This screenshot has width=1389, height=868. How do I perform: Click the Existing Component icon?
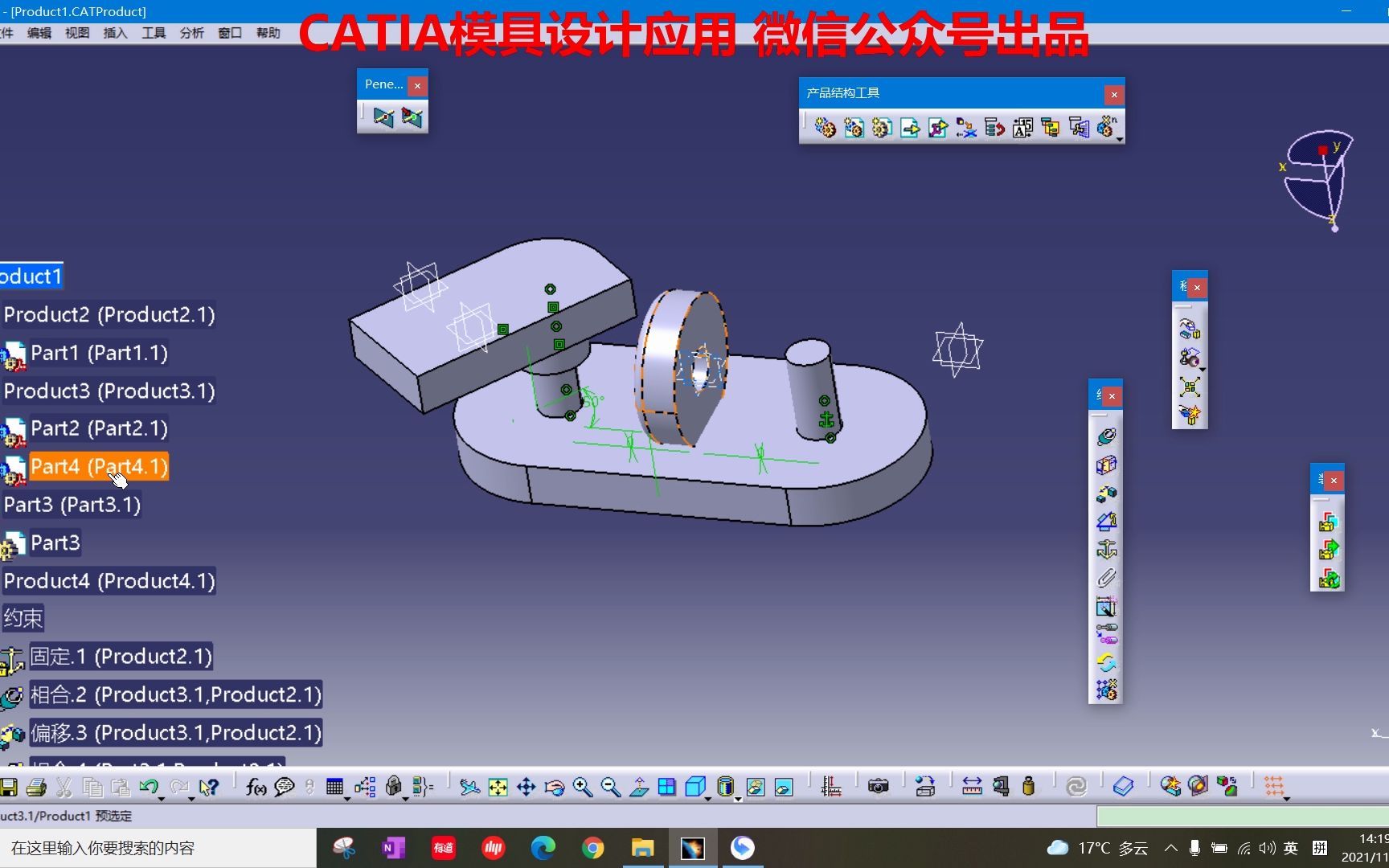(x=910, y=127)
